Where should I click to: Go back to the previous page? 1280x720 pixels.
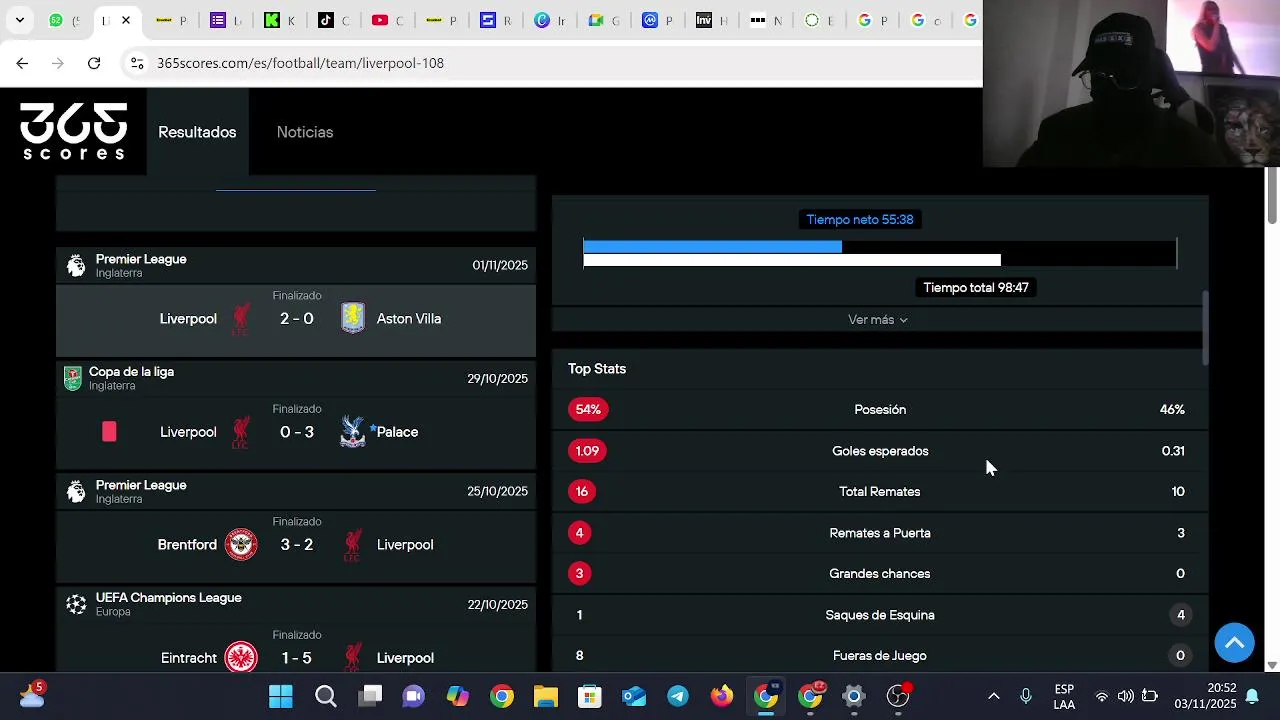pyautogui.click(x=22, y=63)
